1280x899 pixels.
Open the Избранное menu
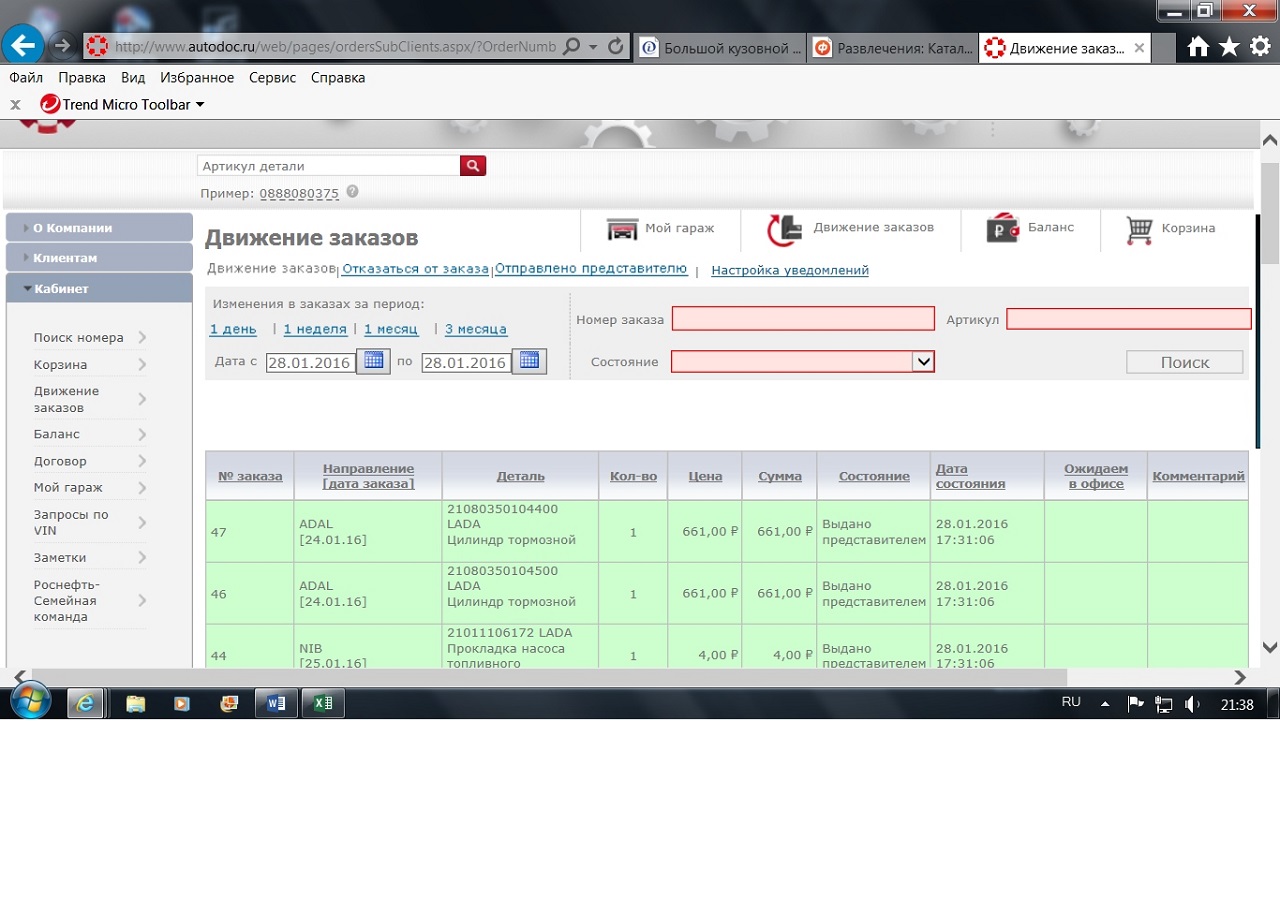pos(197,78)
